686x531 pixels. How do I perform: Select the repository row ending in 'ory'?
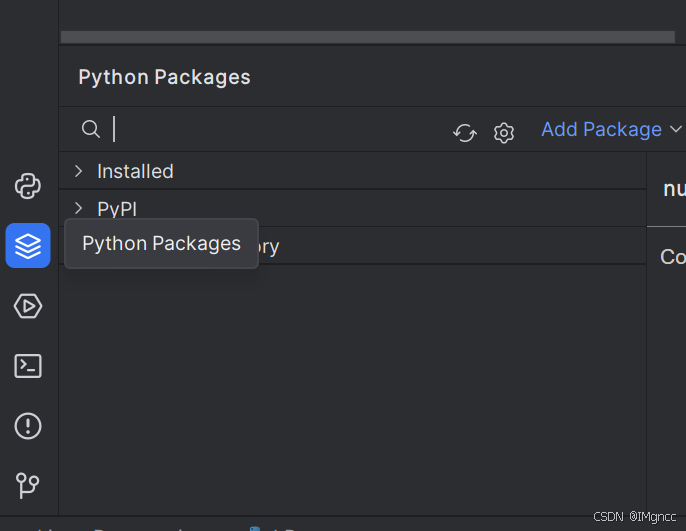[268, 246]
